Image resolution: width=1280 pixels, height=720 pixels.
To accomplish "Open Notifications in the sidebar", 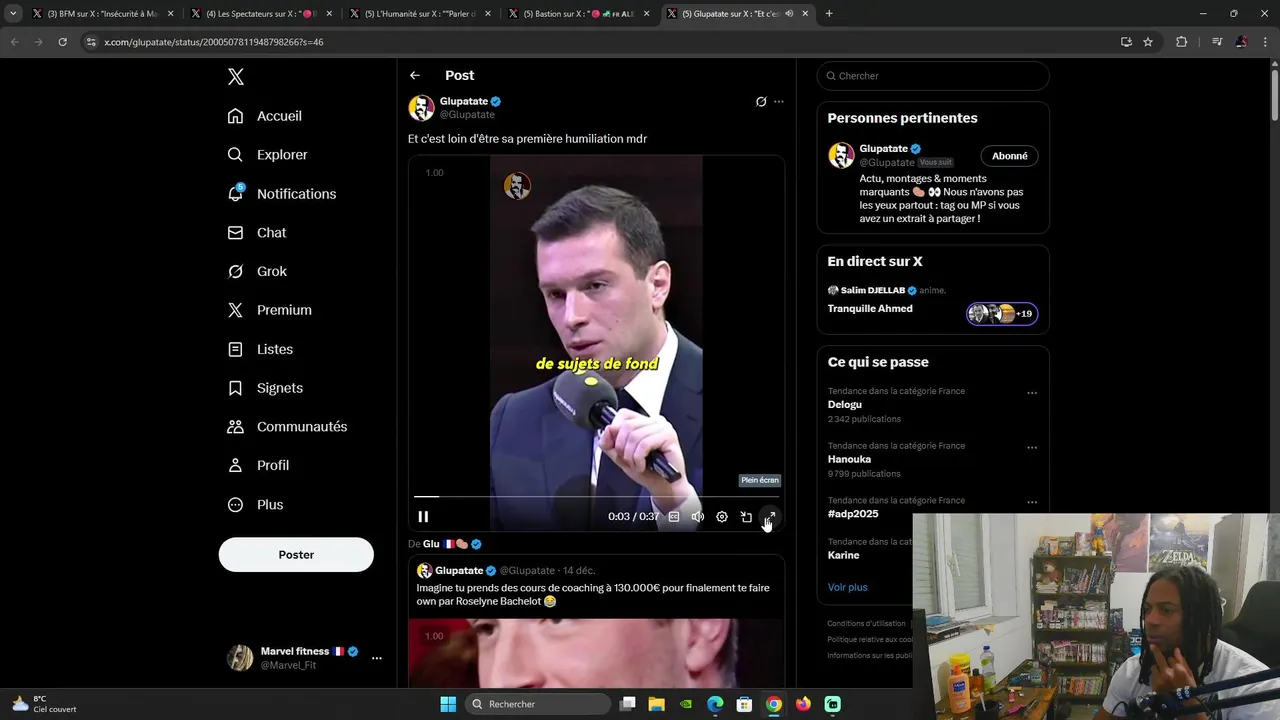I will pyautogui.click(x=282, y=194).
